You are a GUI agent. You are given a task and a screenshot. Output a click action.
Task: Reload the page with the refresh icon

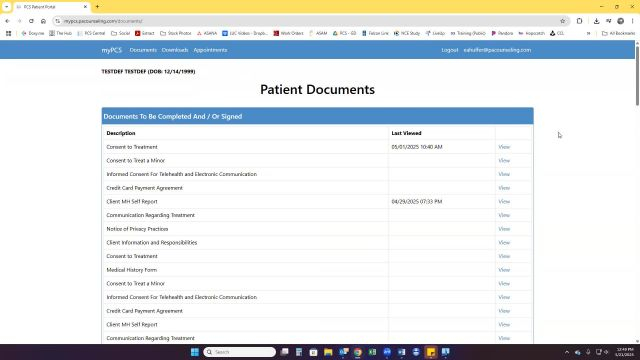point(31,21)
